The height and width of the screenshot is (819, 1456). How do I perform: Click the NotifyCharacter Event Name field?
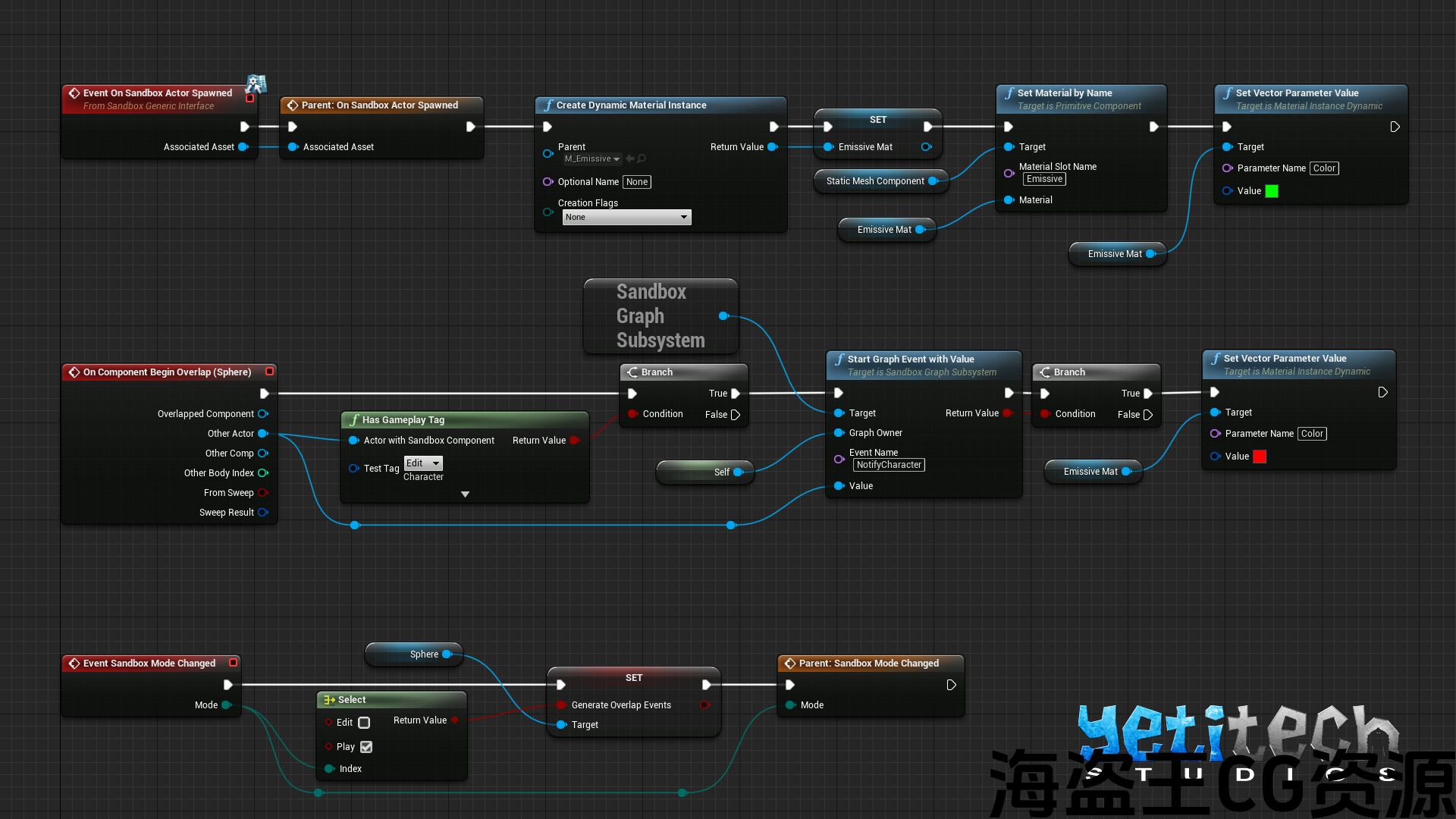[889, 465]
